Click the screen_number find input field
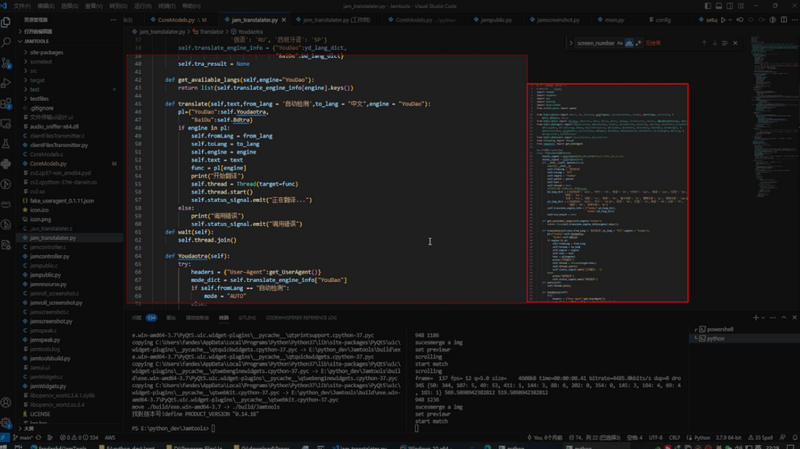Viewport: 800px width, 449px height. click(x=596, y=43)
